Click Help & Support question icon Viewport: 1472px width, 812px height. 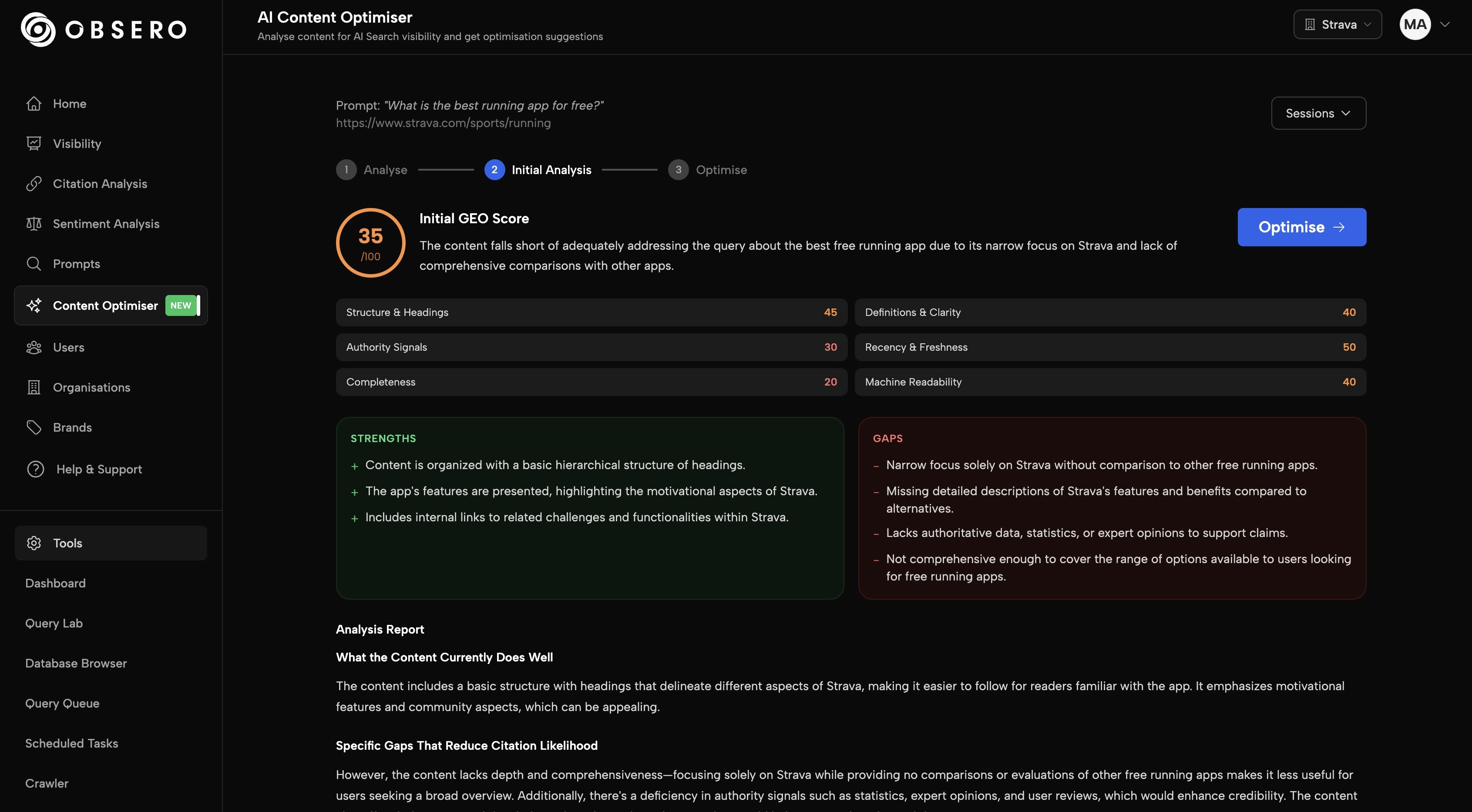point(35,469)
